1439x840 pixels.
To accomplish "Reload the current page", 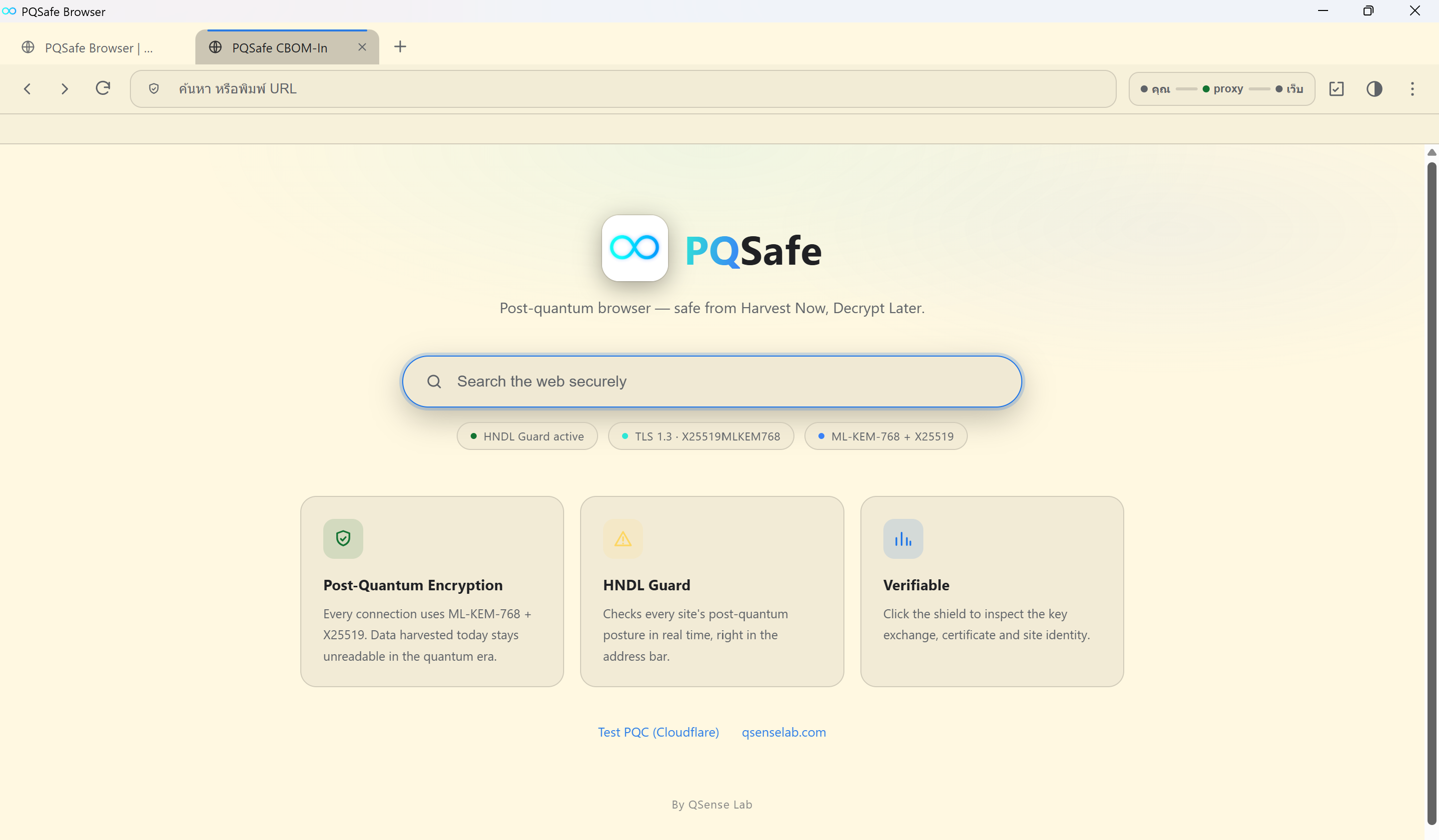I will click(x=103, y=88).
